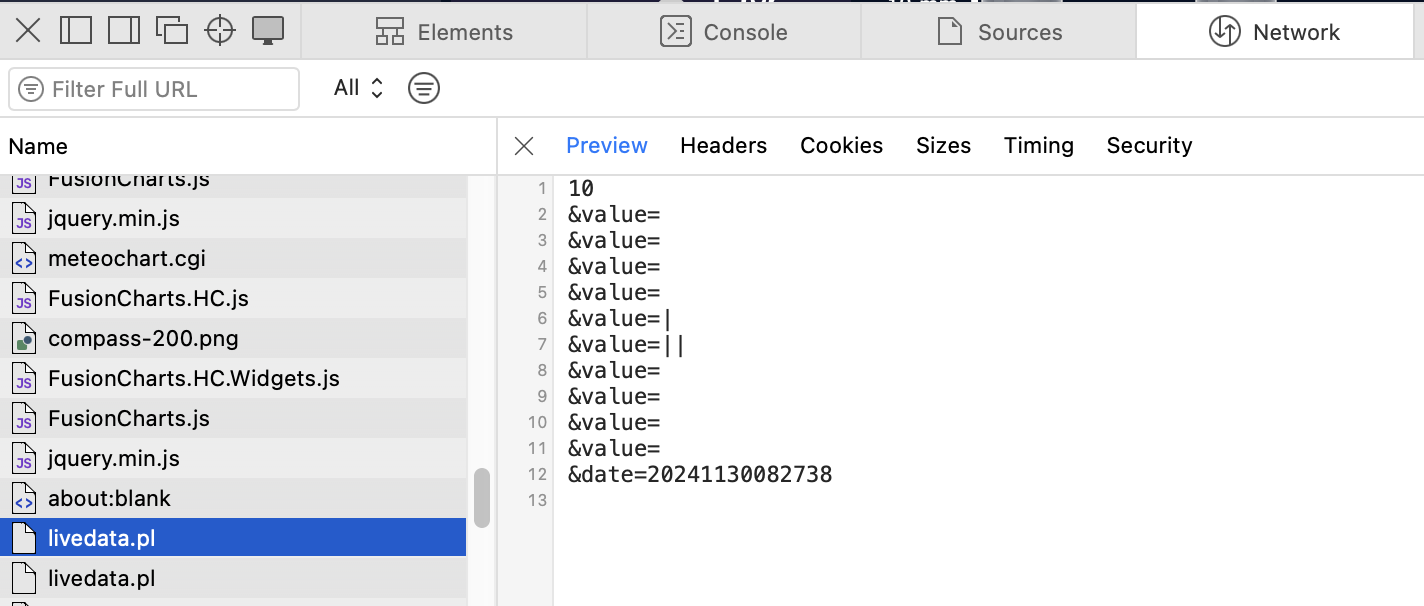
Task: Click the resource list scrollbar thumb
Action: (x=482, y=497)
